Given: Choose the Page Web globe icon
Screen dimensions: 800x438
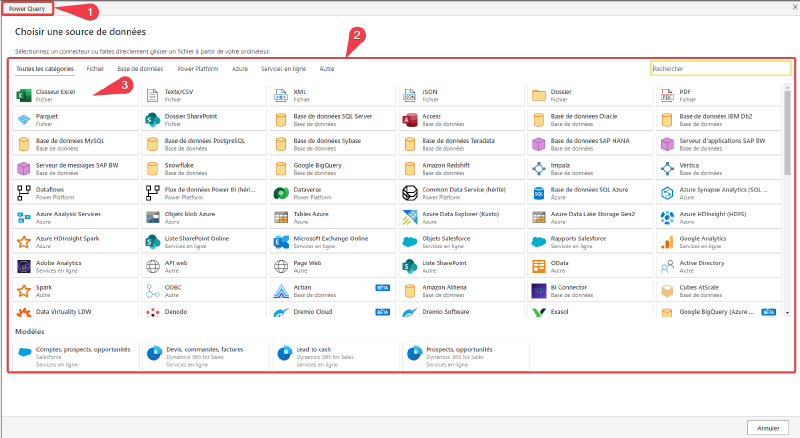Looking at the screenshot, I should tap(281, 266).
